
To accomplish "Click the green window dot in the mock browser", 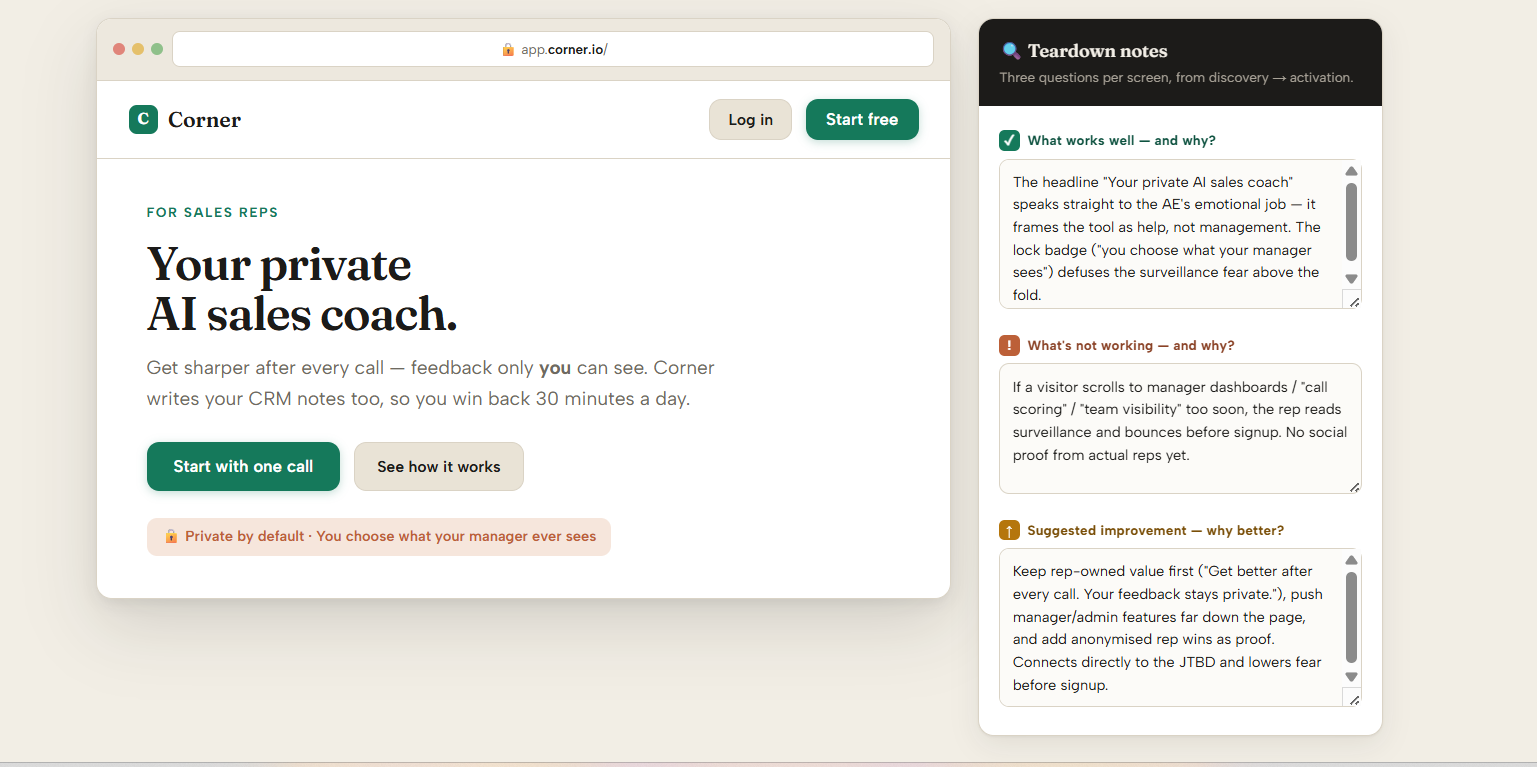I will (157, 49).
